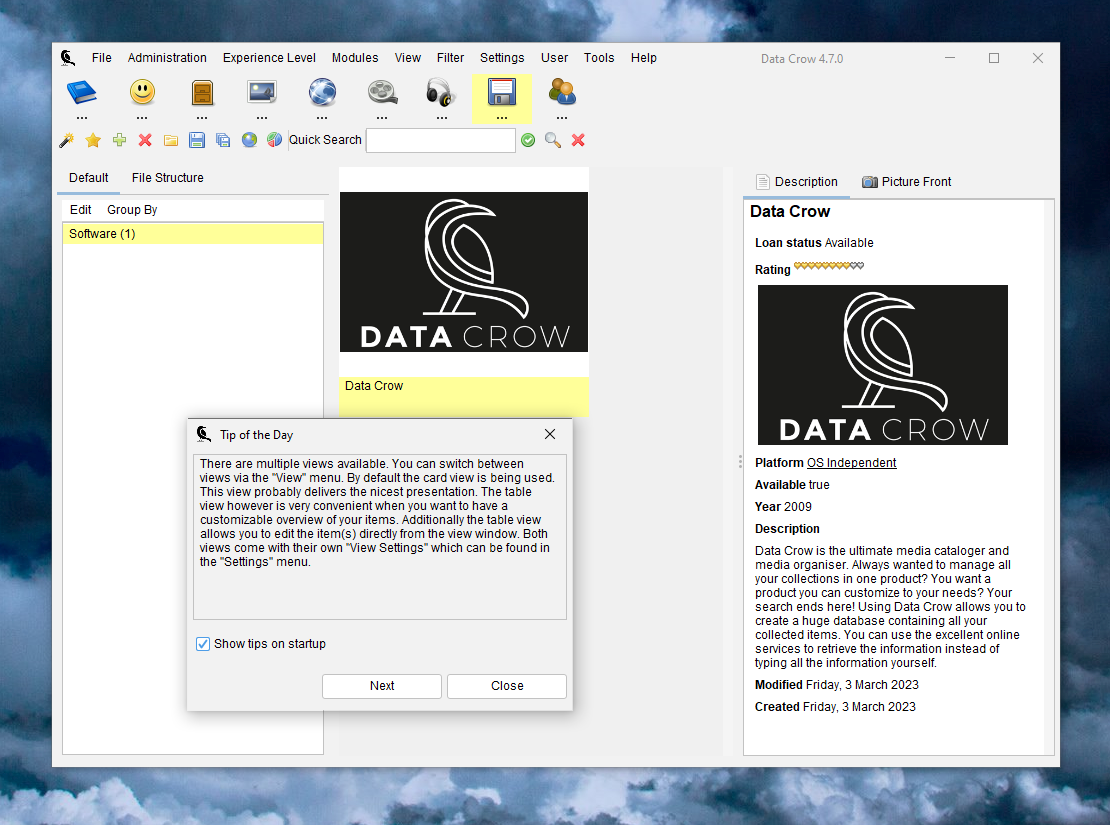Open the globe module icon in top row
This screenshot has width=1110, height=825.
coord(322,93)
